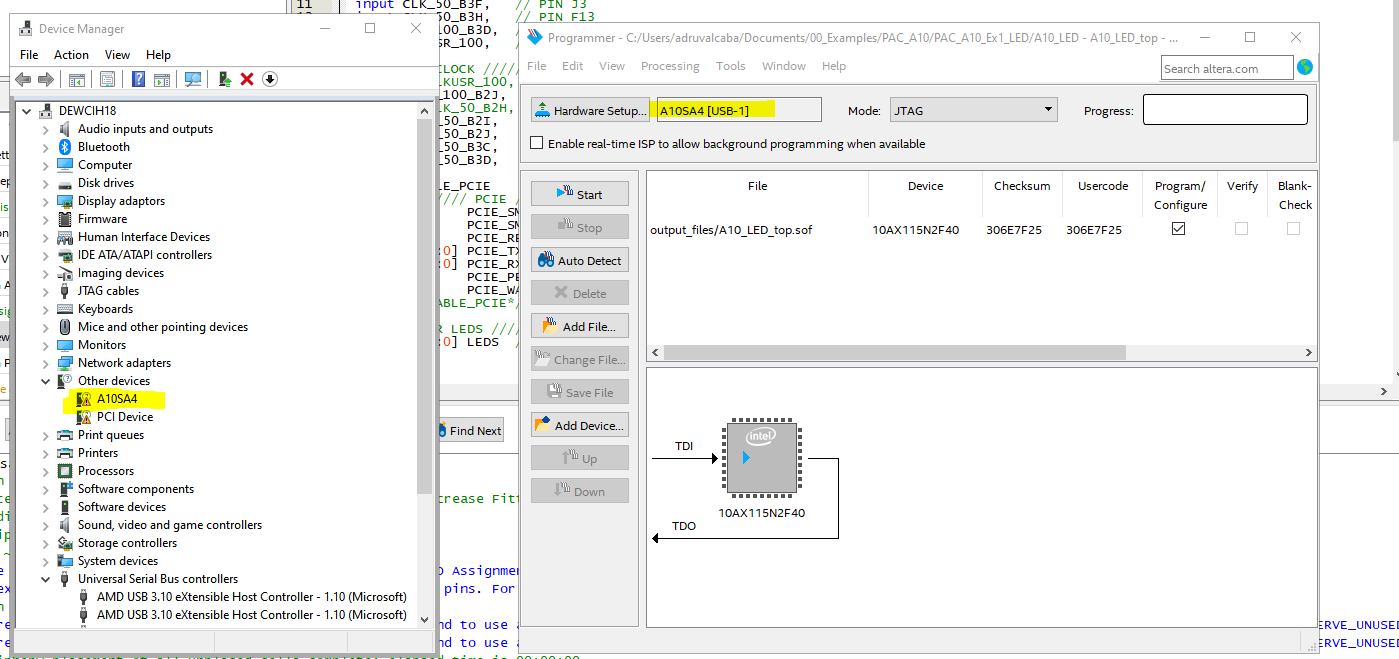Open Edit menu in Programmer
The height and width of the screenshot is (659, 1399).
tap(572, 66)
